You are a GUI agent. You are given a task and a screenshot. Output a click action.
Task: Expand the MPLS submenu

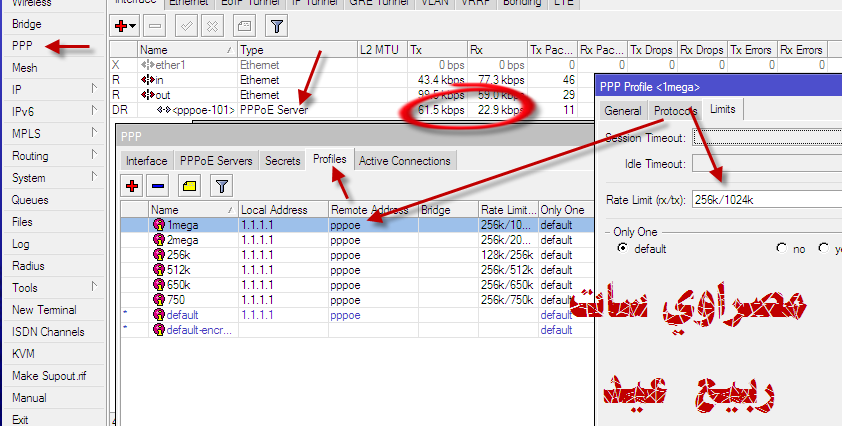(95, 132)
